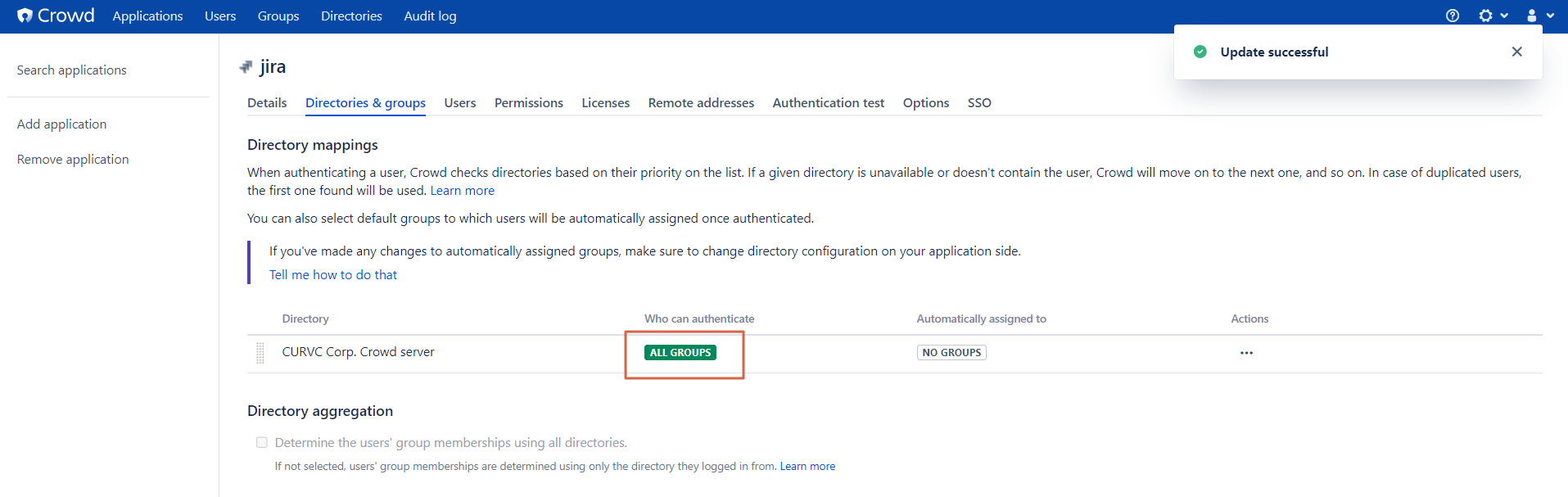The width and height of the screenshot is (1568, 497).
Task: Open actions menu for CURVC Corp. directory
Action: pos(1246,353)
